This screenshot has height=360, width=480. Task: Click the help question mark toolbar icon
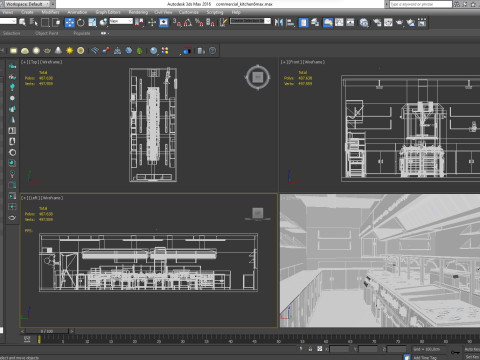coord(212,51)
